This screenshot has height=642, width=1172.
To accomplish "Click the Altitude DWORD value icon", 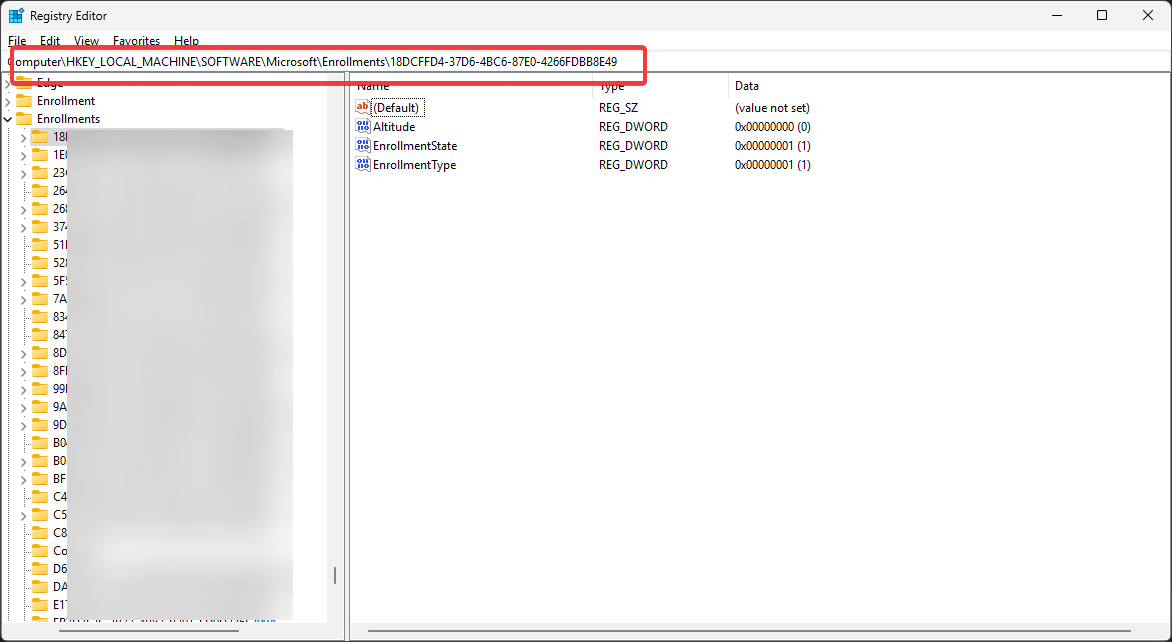I will (x=362, y=127).
